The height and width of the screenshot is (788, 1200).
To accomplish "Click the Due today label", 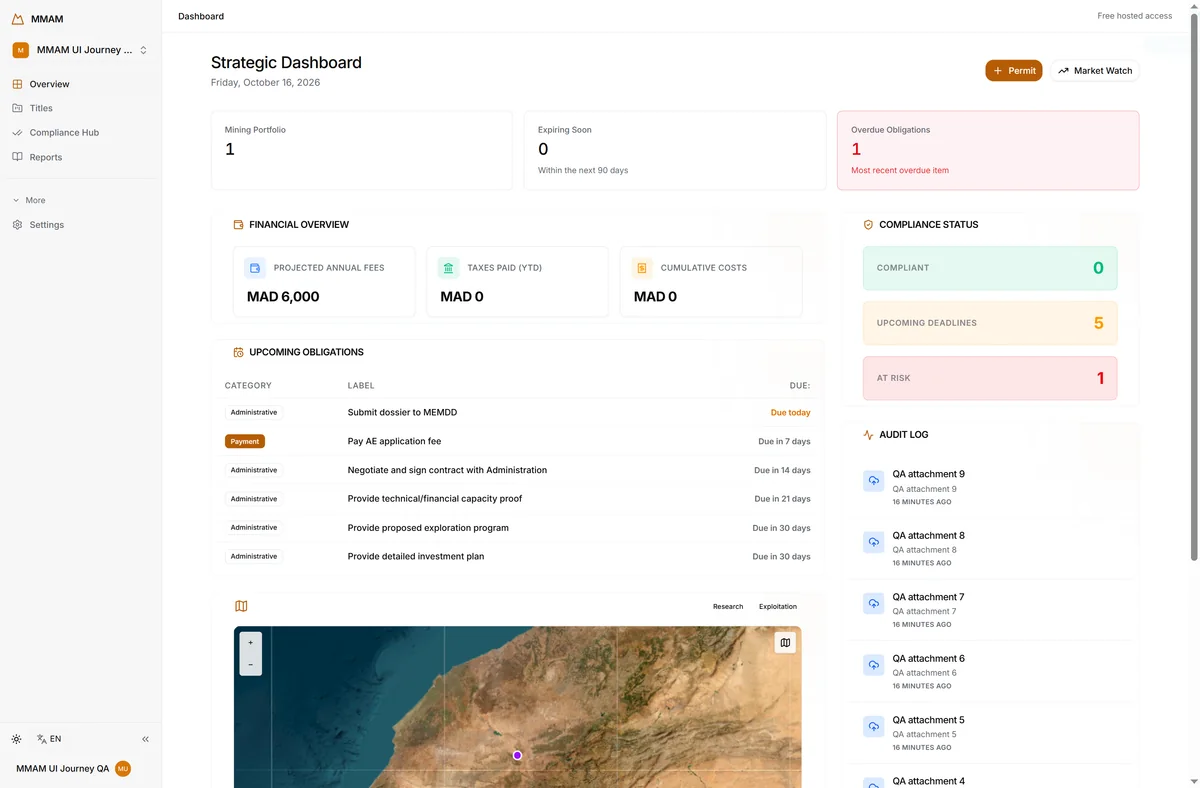I will [790, 412].
